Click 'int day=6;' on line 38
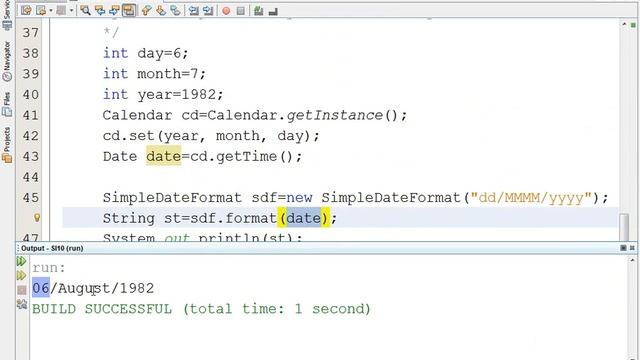 tap(146, 53)
